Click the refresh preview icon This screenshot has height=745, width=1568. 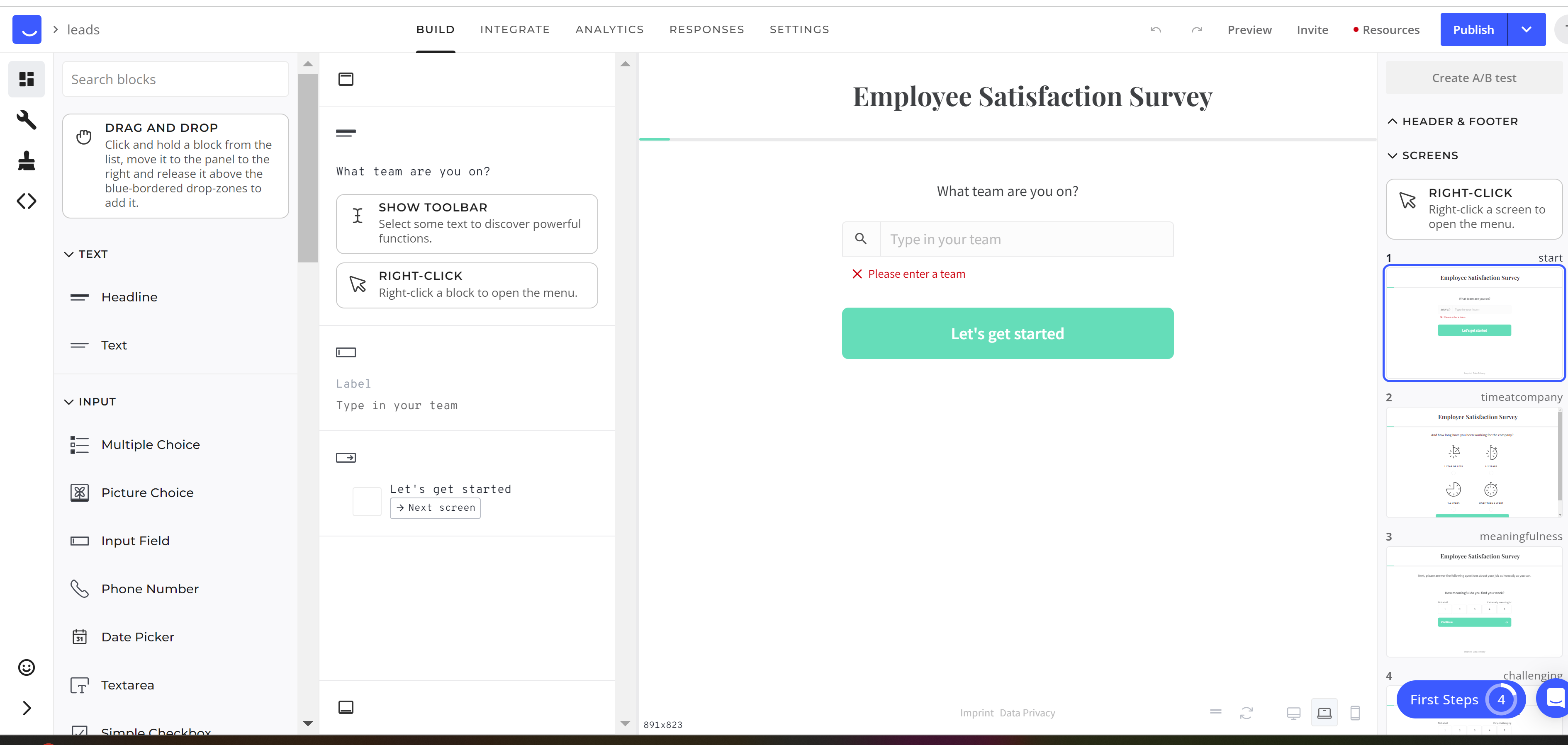click(x=1247, y=713)
